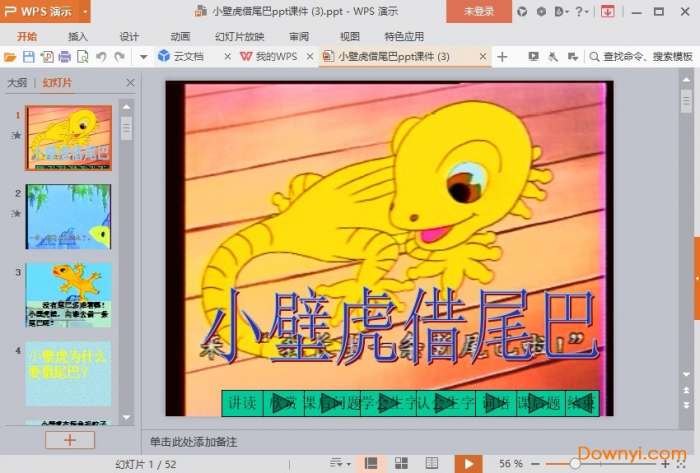Click the red ribbon collapse icon in title bar
Screen dimensions: 700x473
coord(607,12)
